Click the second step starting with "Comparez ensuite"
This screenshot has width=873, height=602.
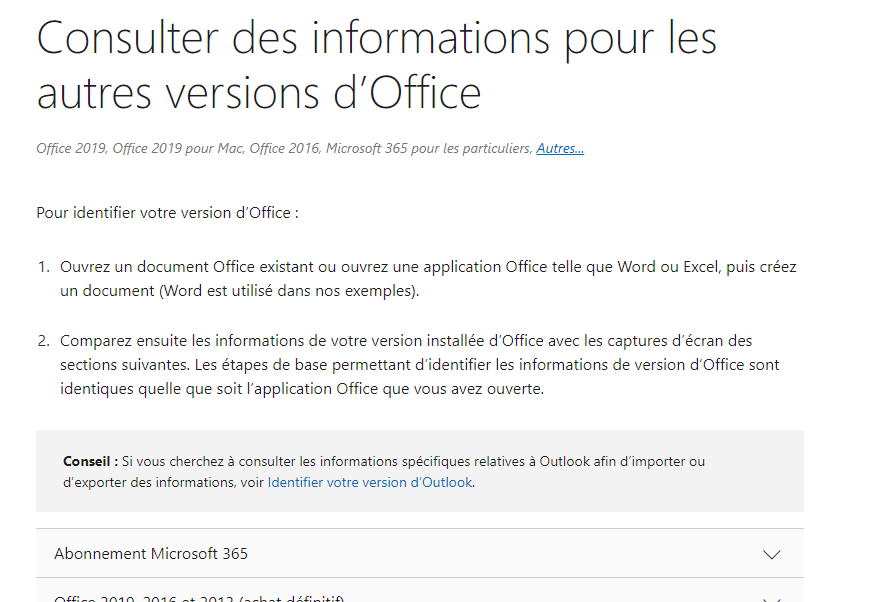click(420, 365)
